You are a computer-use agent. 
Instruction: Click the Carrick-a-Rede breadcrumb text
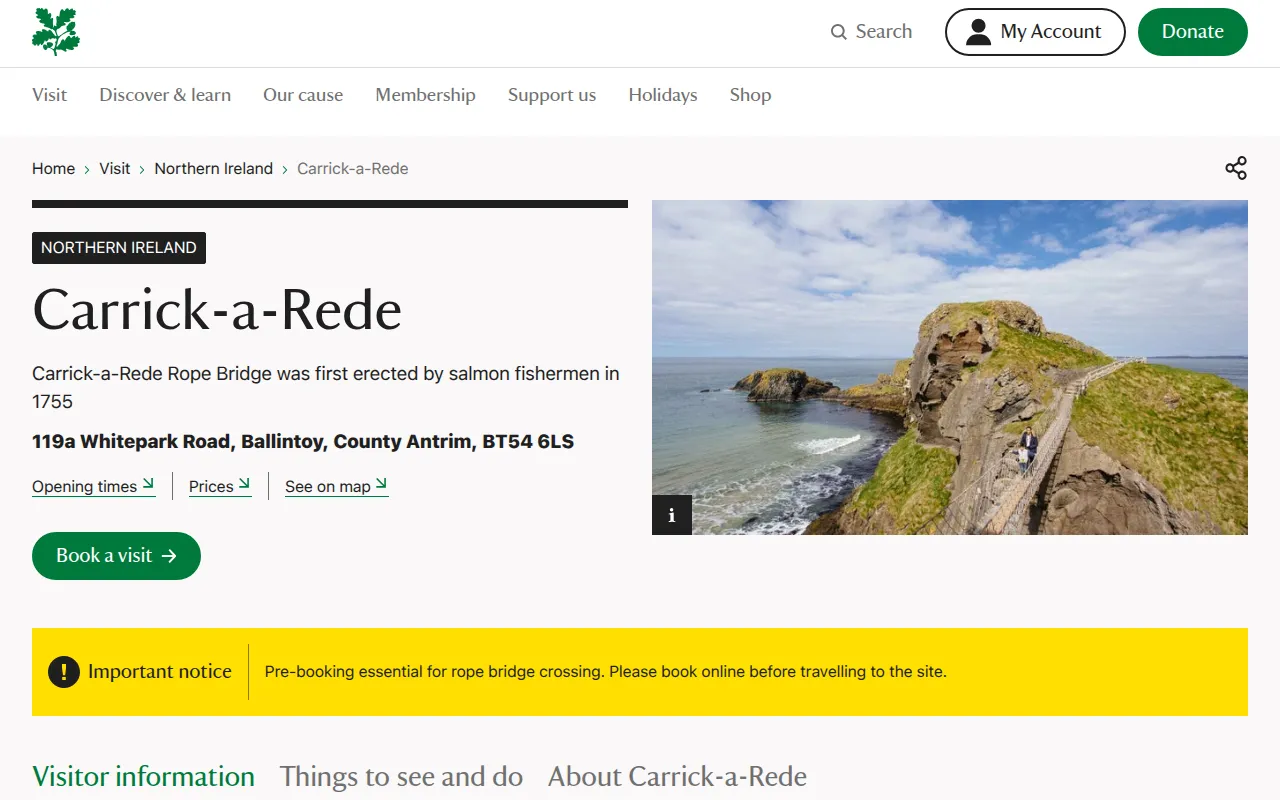coord(352,169)
